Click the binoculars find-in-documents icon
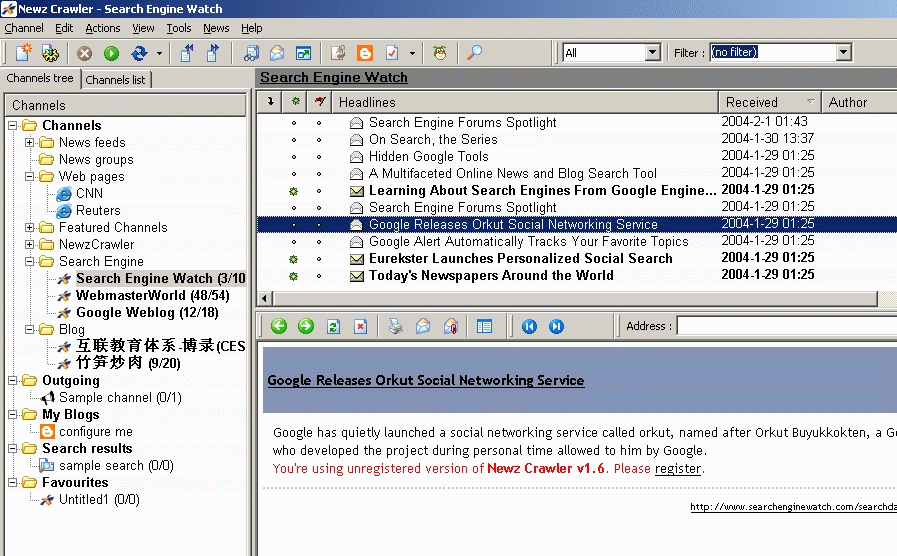Screen dimensions: 897x556 pyautogui.click(x=251, y=53)
